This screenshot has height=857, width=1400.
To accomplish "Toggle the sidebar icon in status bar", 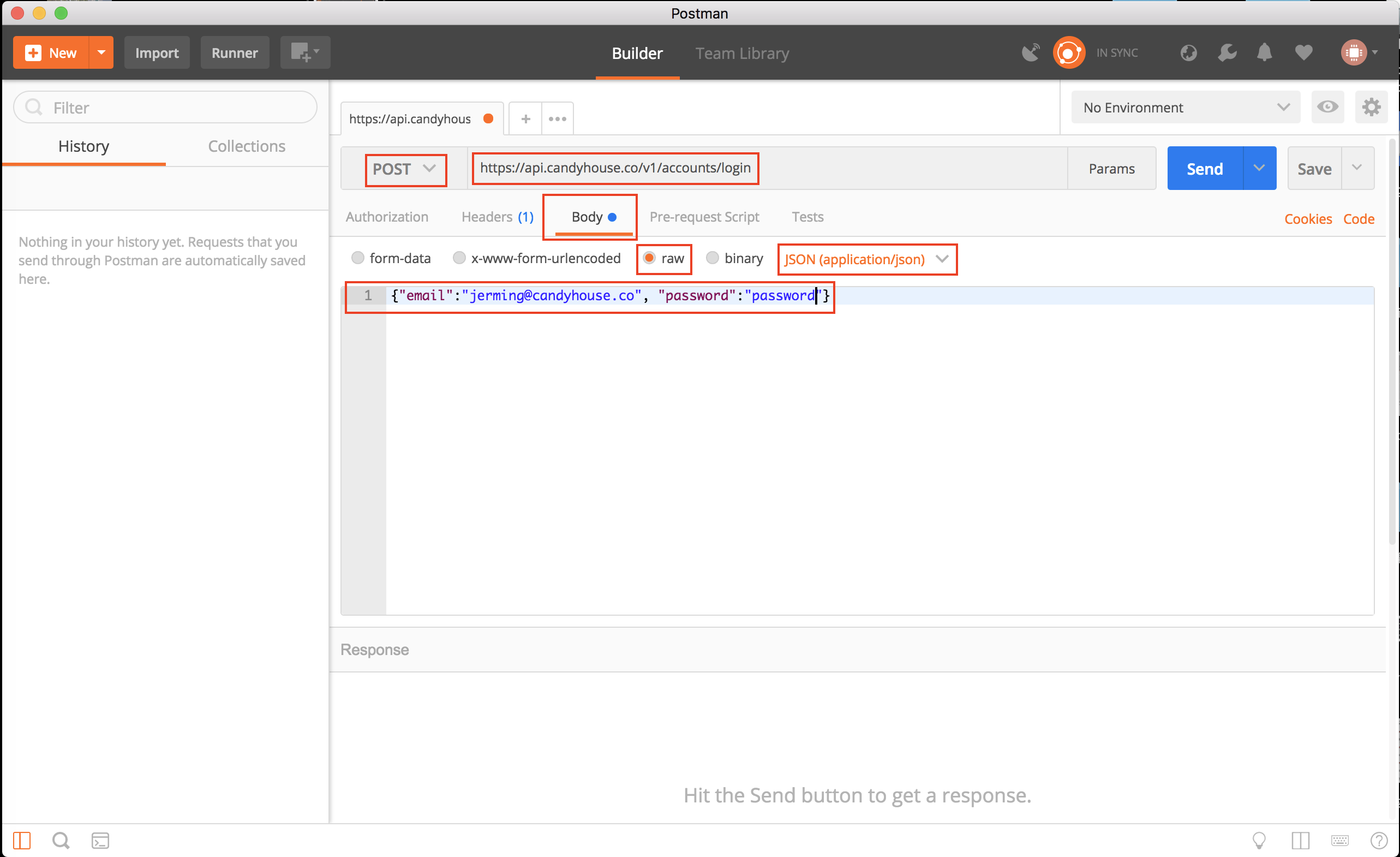I will click(x=22, y=840).
